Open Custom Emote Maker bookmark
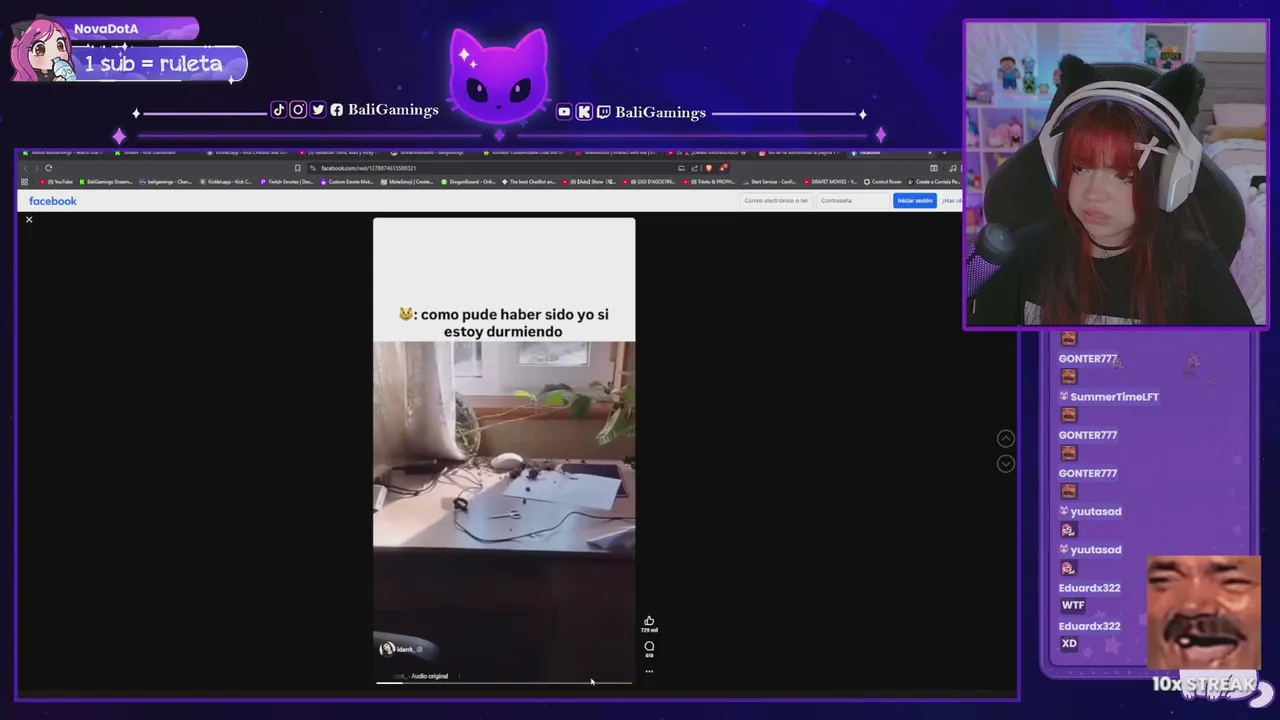 click(347, 182)
